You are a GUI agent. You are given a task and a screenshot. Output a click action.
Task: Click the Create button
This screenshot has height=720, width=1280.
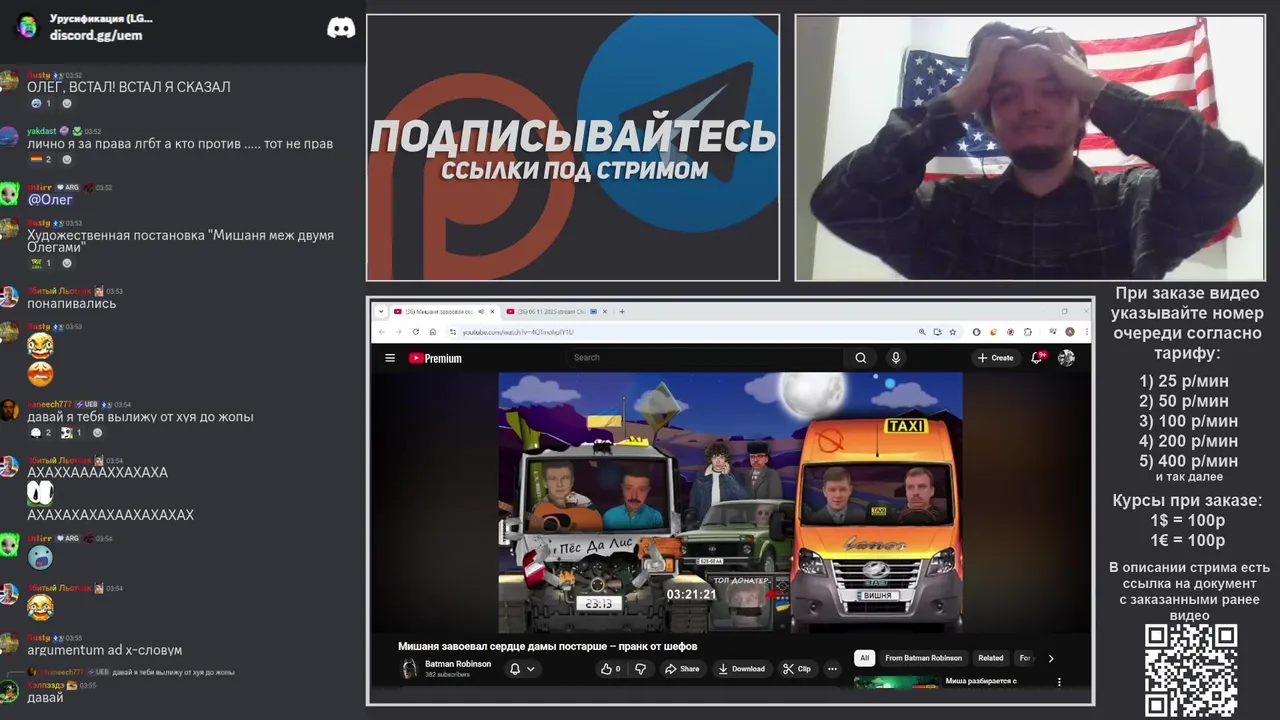coord(996,358)
